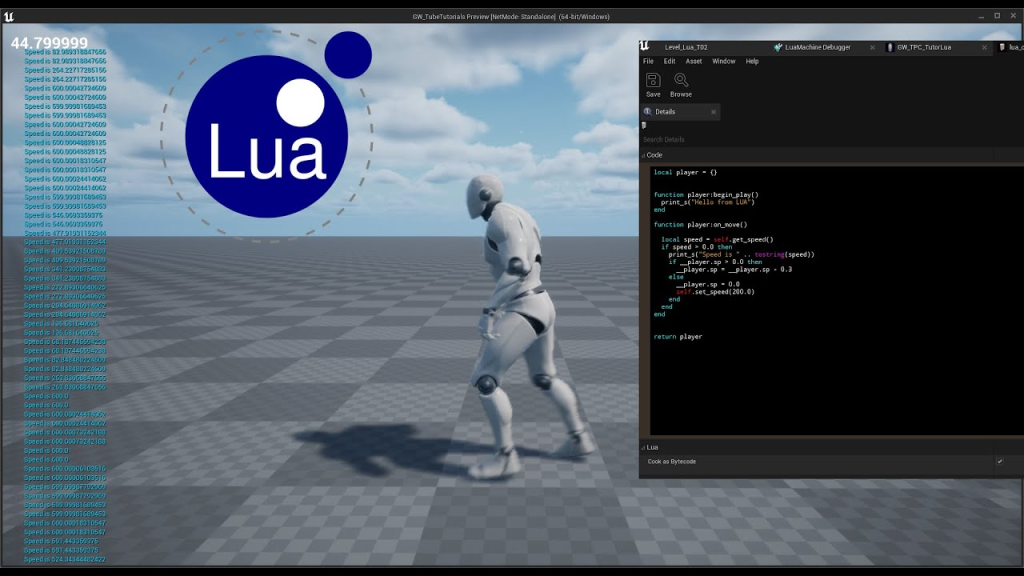Close the Details panel tab

coord(713,112)
